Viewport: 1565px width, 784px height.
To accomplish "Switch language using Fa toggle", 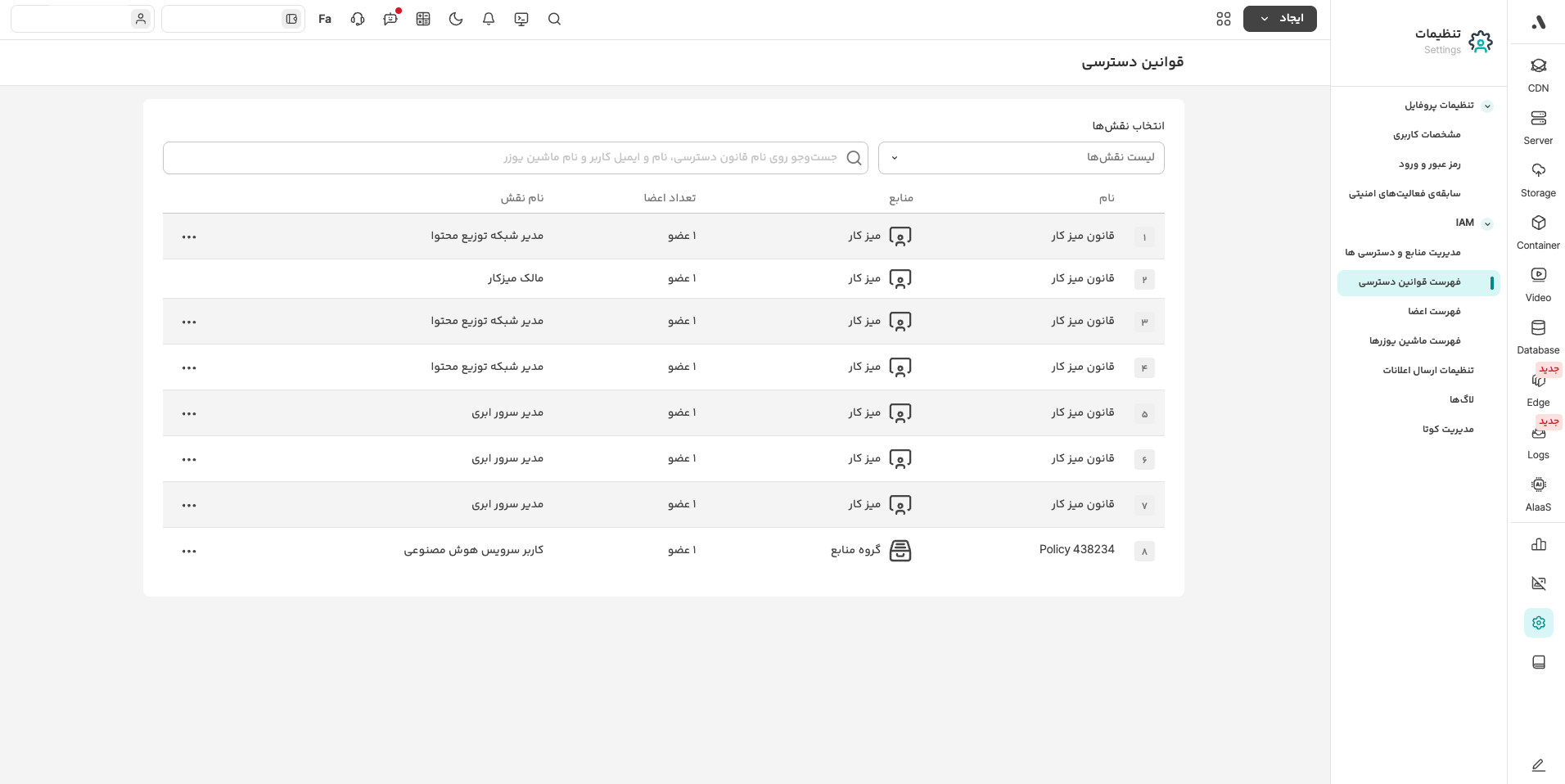I will (x=325, y=19).
